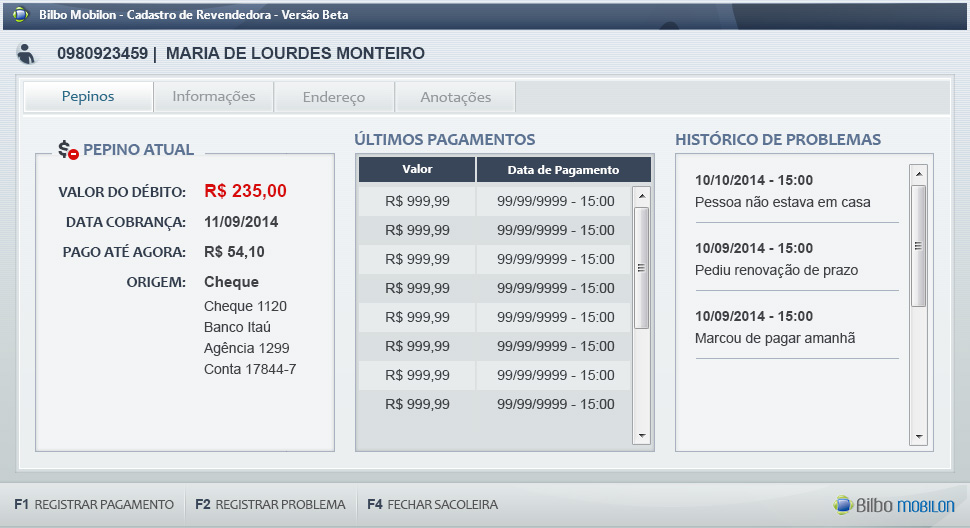Click the payments list scrollbar thumb
970x528 pixels.
coord(642,267)
